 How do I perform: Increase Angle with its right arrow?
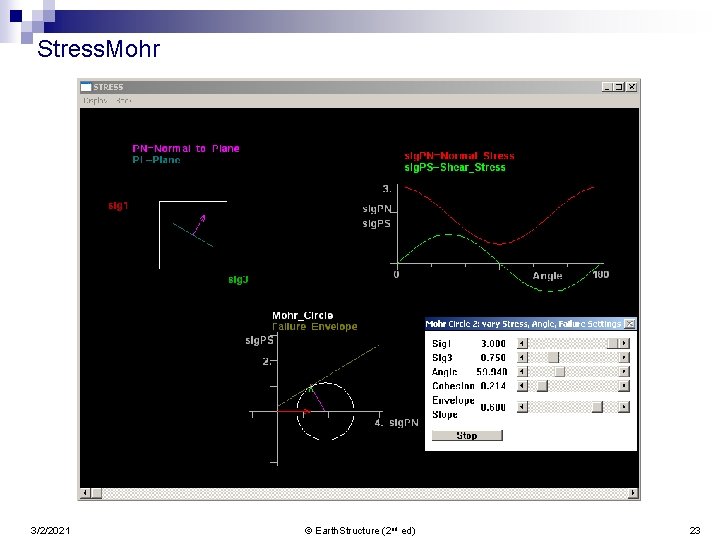pyautogui.click(x=624, y=371)
